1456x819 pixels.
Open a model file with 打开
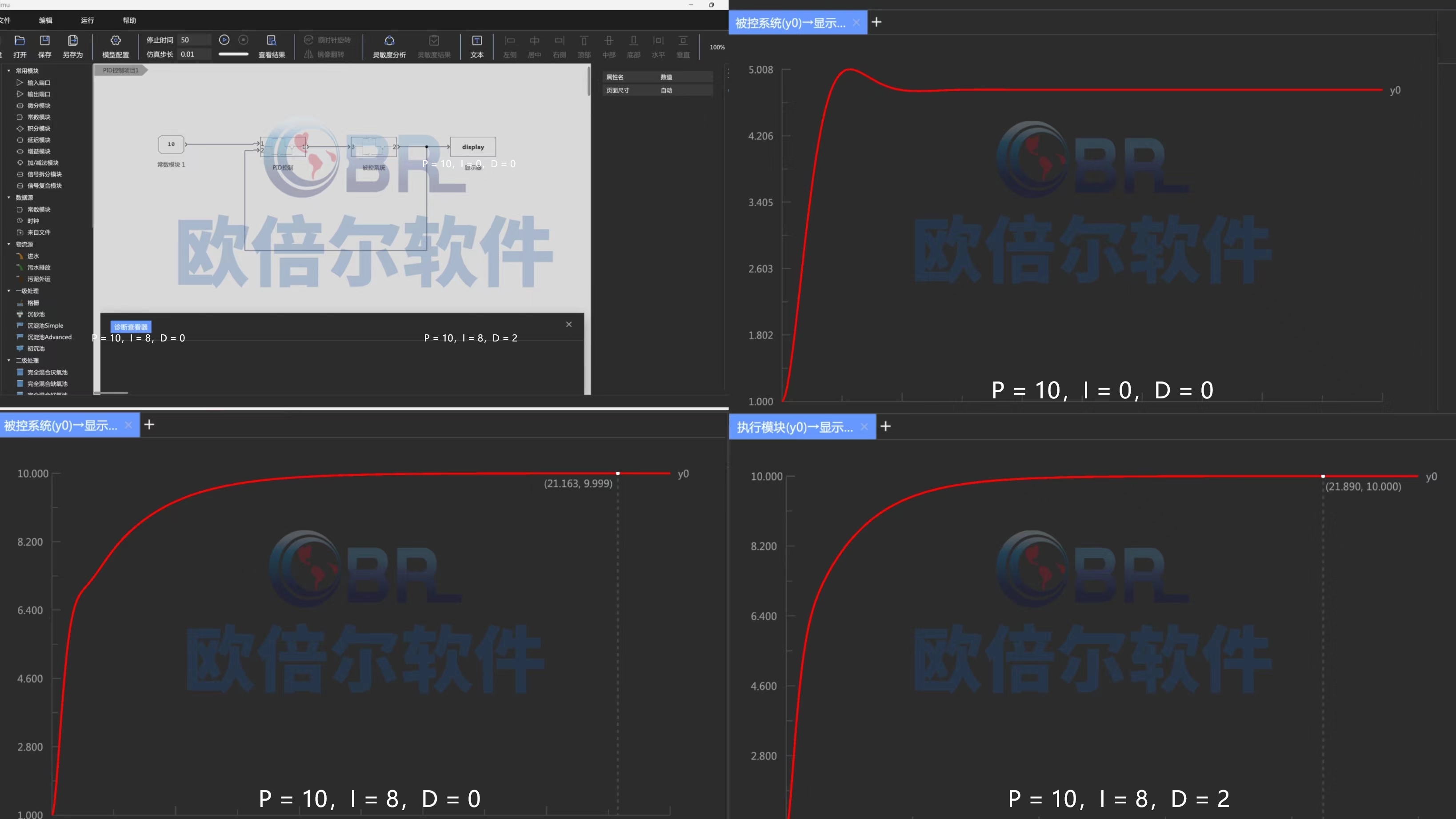pos(20,46)
